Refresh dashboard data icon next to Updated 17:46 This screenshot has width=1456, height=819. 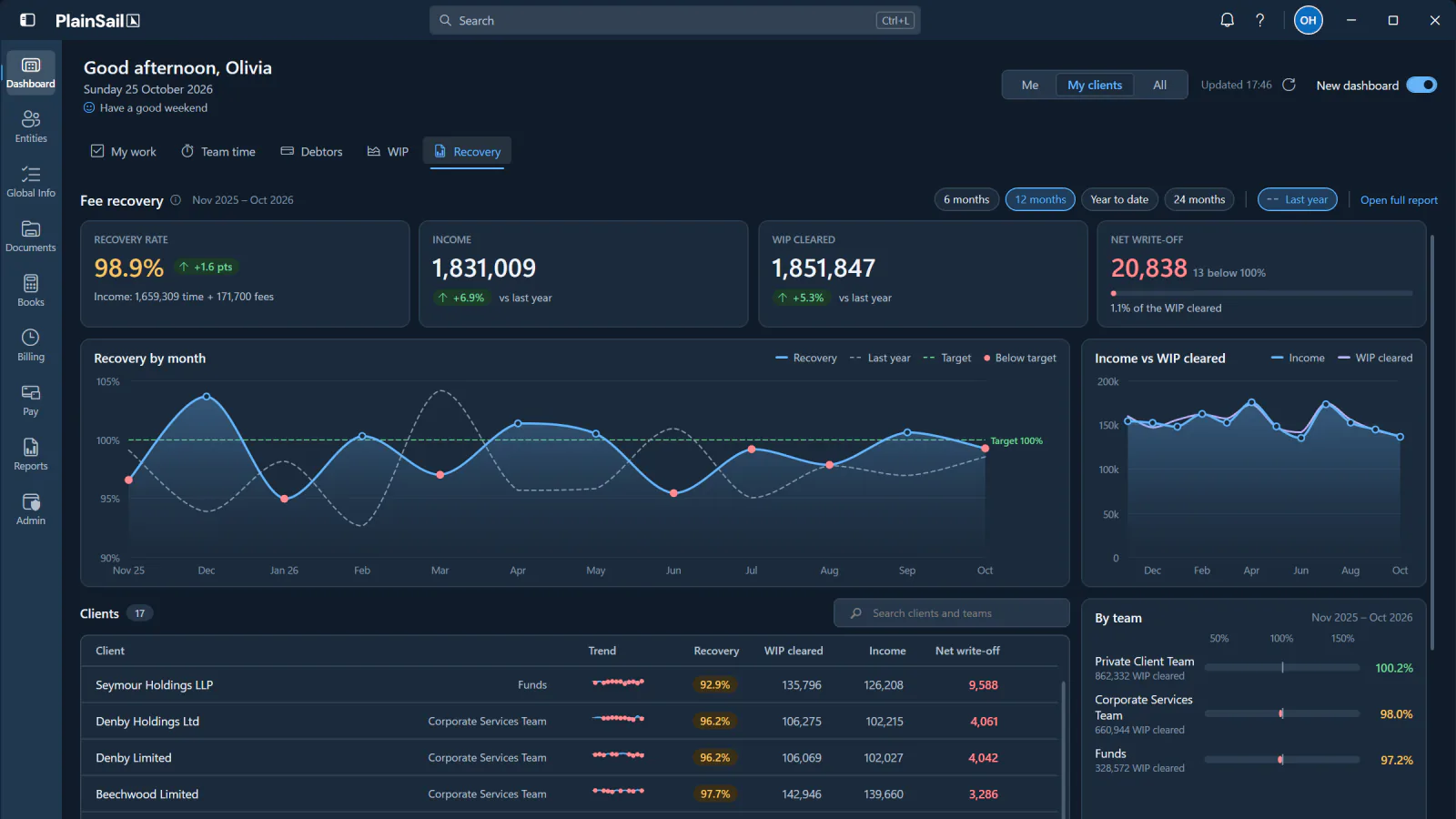(x=1289, y=85)
